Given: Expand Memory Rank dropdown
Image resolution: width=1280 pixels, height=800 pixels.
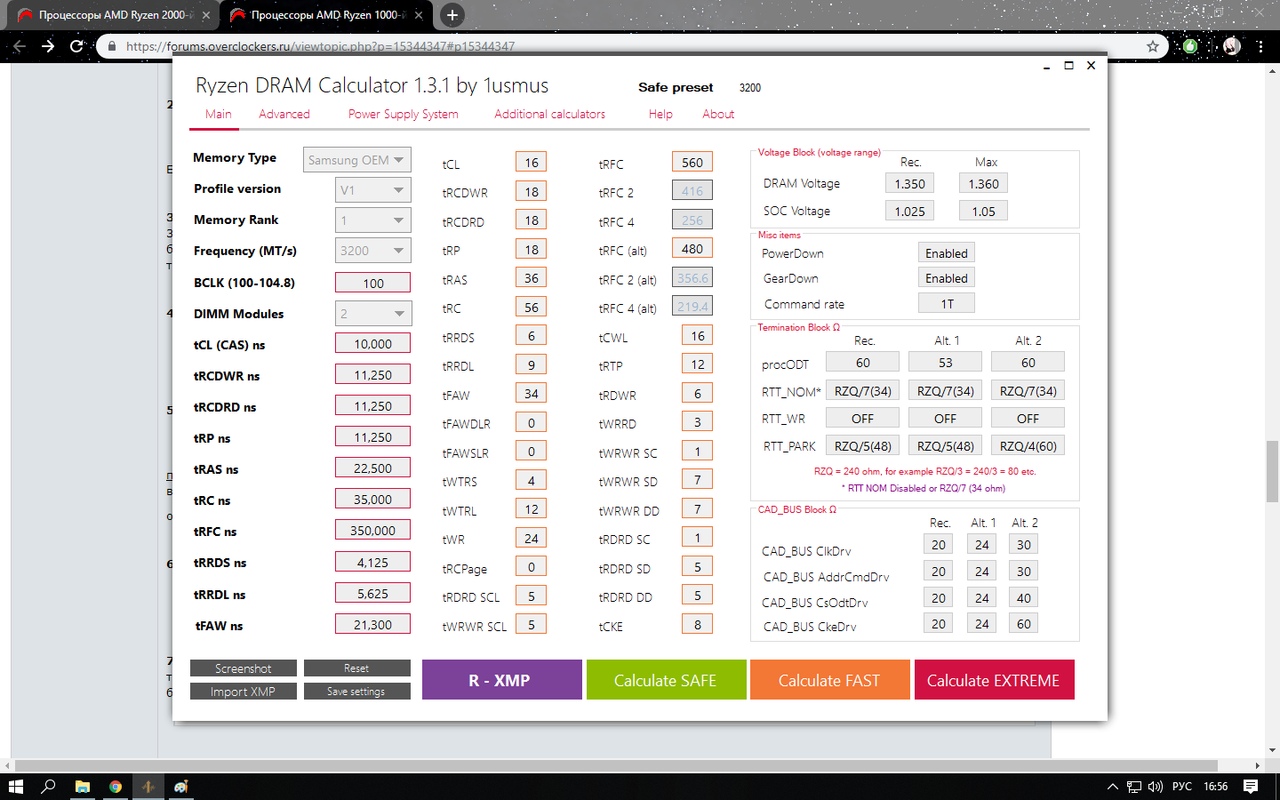Looking at the screenshot, I should 373,221.
